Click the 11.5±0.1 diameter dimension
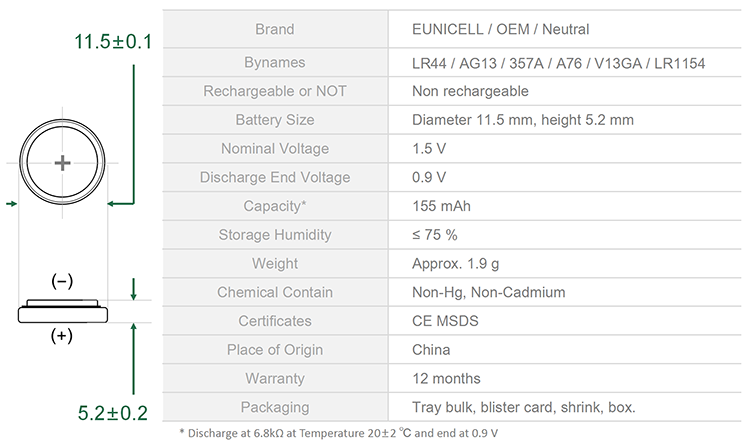 coord(113,42)
